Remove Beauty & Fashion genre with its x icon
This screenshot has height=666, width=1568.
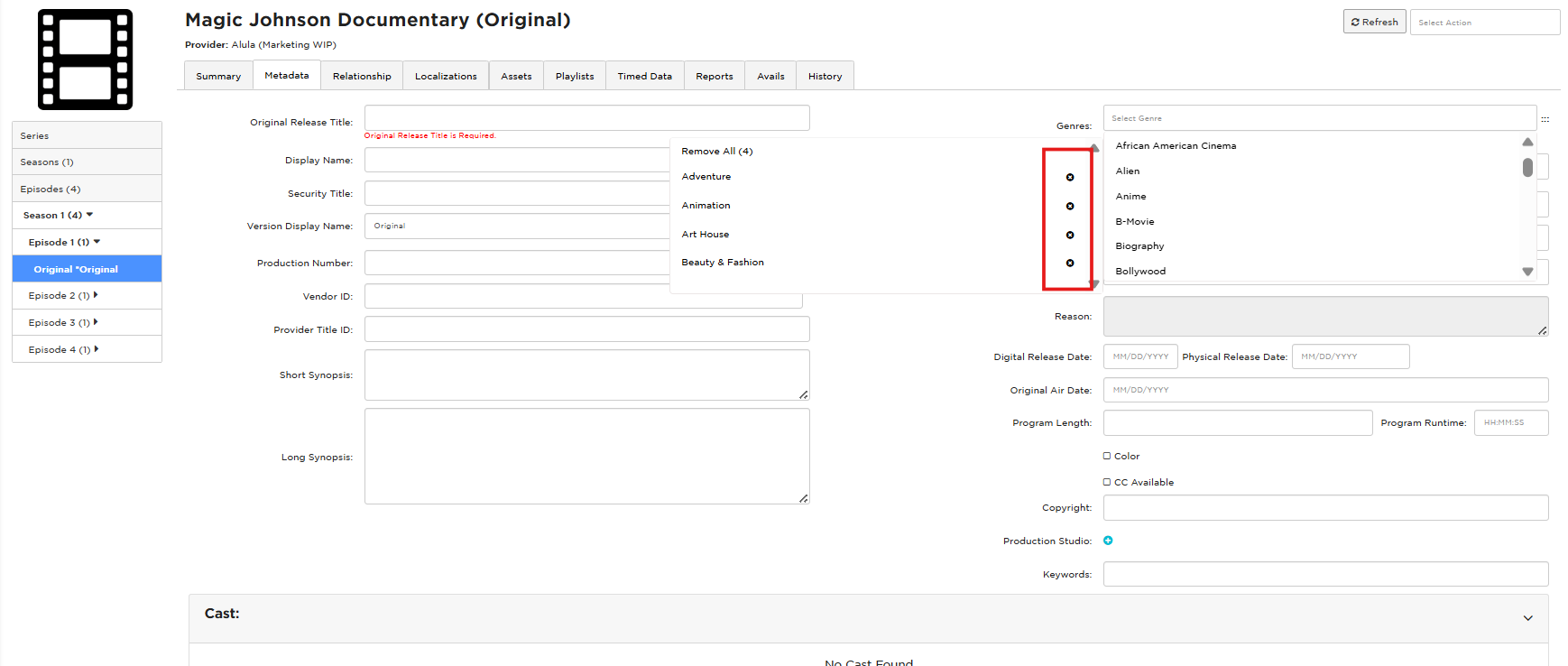[x=1070, y=264]
